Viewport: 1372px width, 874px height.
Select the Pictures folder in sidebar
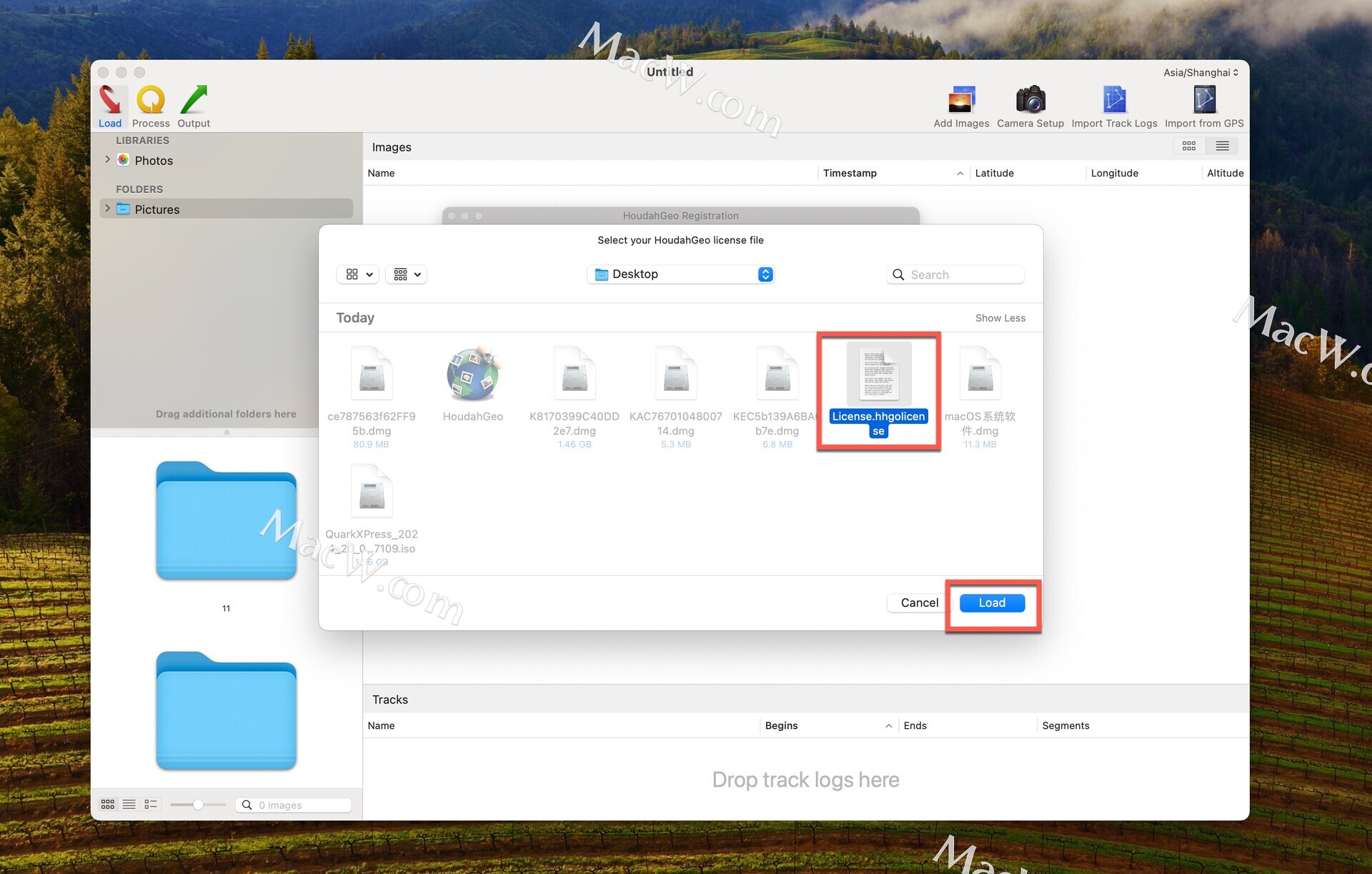click(x=226, y=209)
